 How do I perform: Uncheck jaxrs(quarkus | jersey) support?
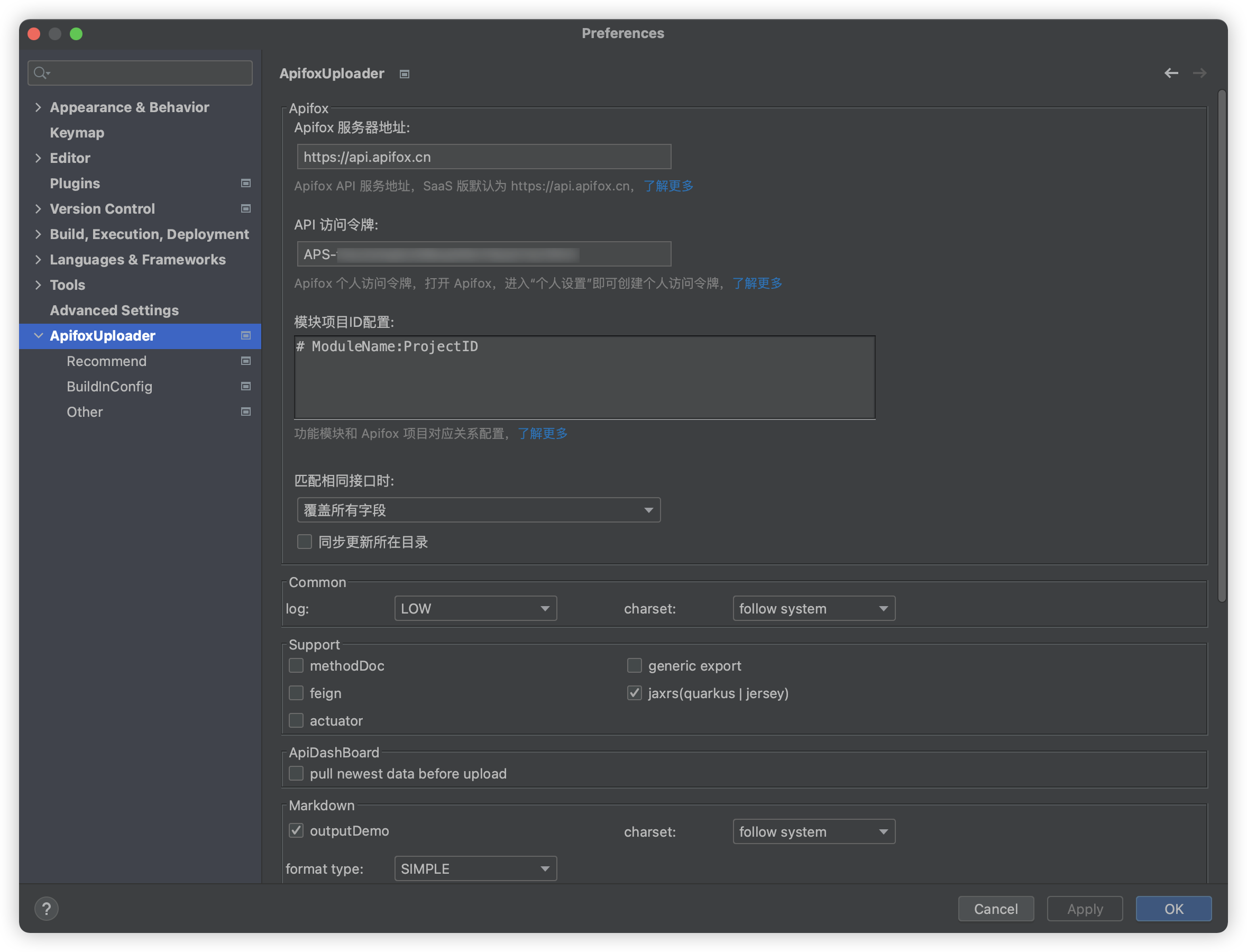tap(634, 693)
